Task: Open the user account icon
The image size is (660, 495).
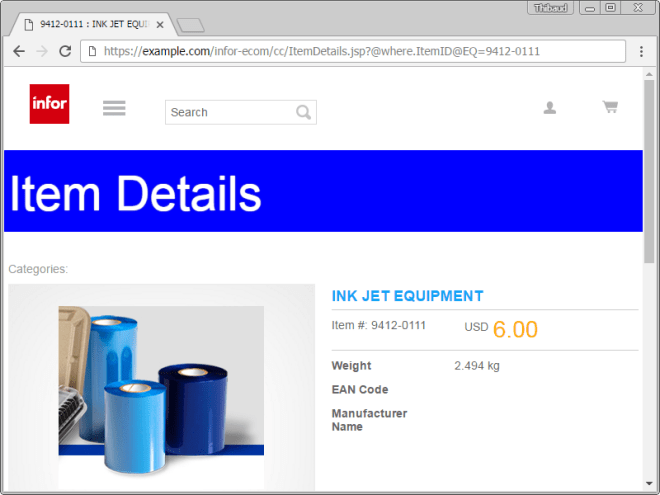Action: 549,108
